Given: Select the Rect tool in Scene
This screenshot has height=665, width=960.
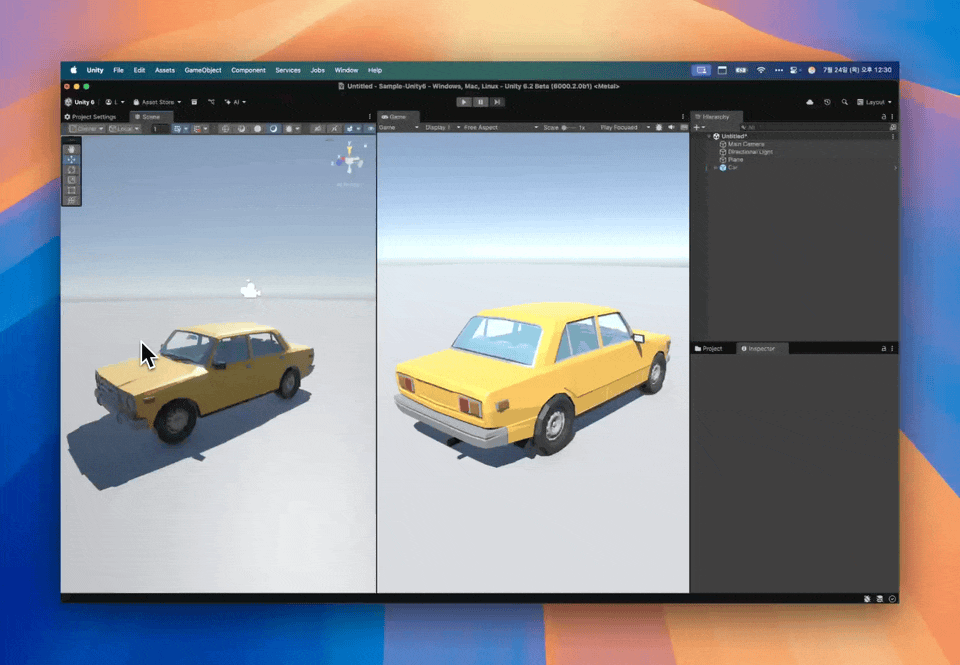Looking at the screenshot, I should coord(72,190).
